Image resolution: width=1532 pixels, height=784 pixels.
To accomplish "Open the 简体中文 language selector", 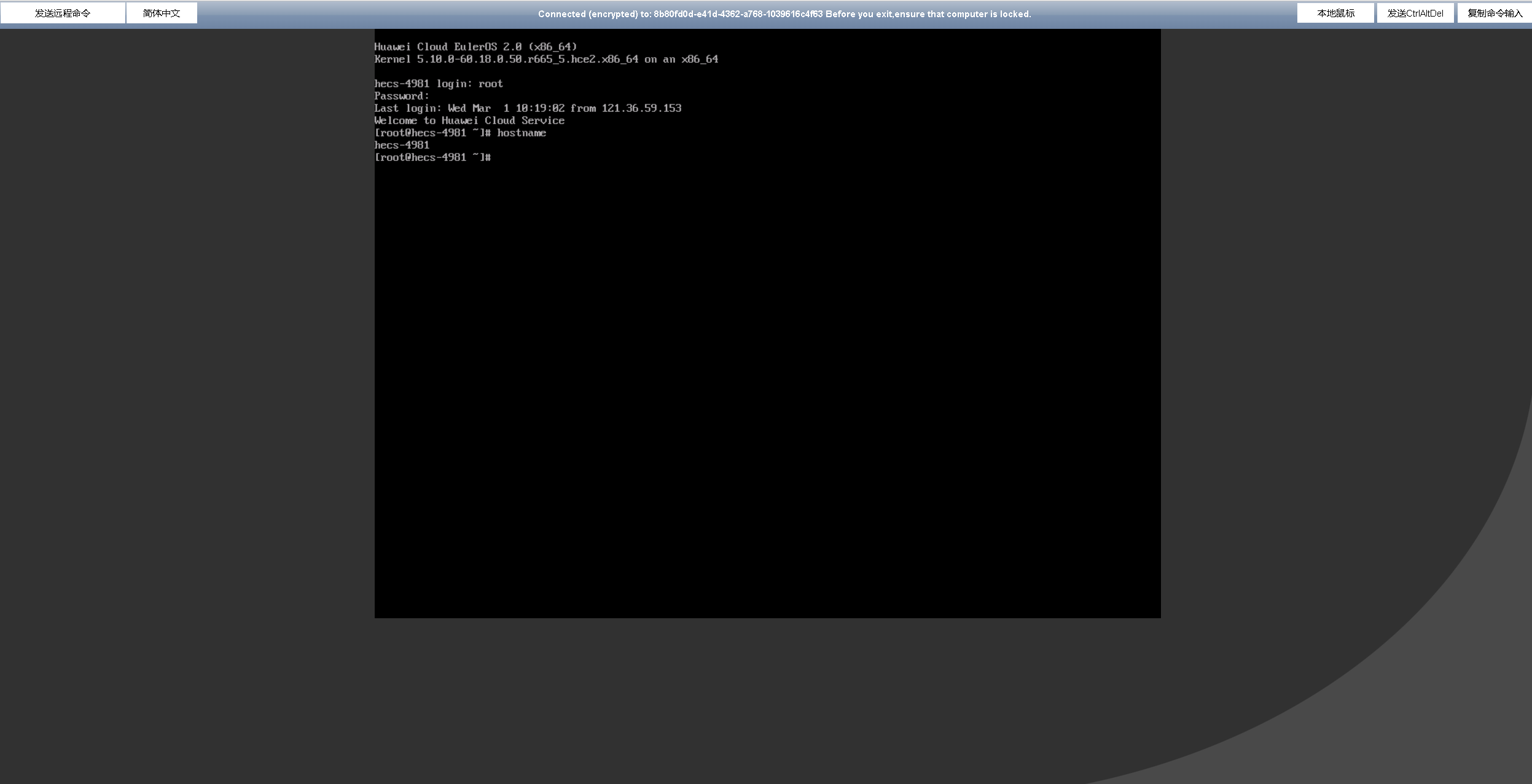I will (162, 13).
